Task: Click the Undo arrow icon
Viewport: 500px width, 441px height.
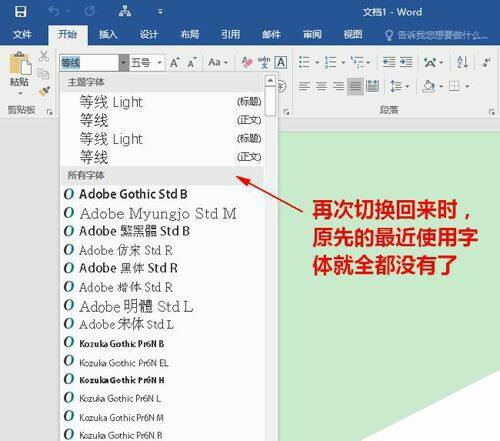Action: pyautogui.click(x=54, y=12)
